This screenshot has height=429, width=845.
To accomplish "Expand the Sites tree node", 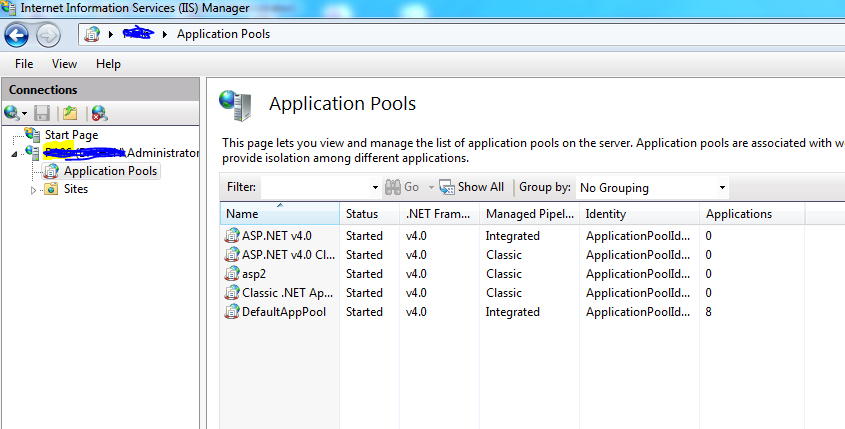I will [33, 190].
